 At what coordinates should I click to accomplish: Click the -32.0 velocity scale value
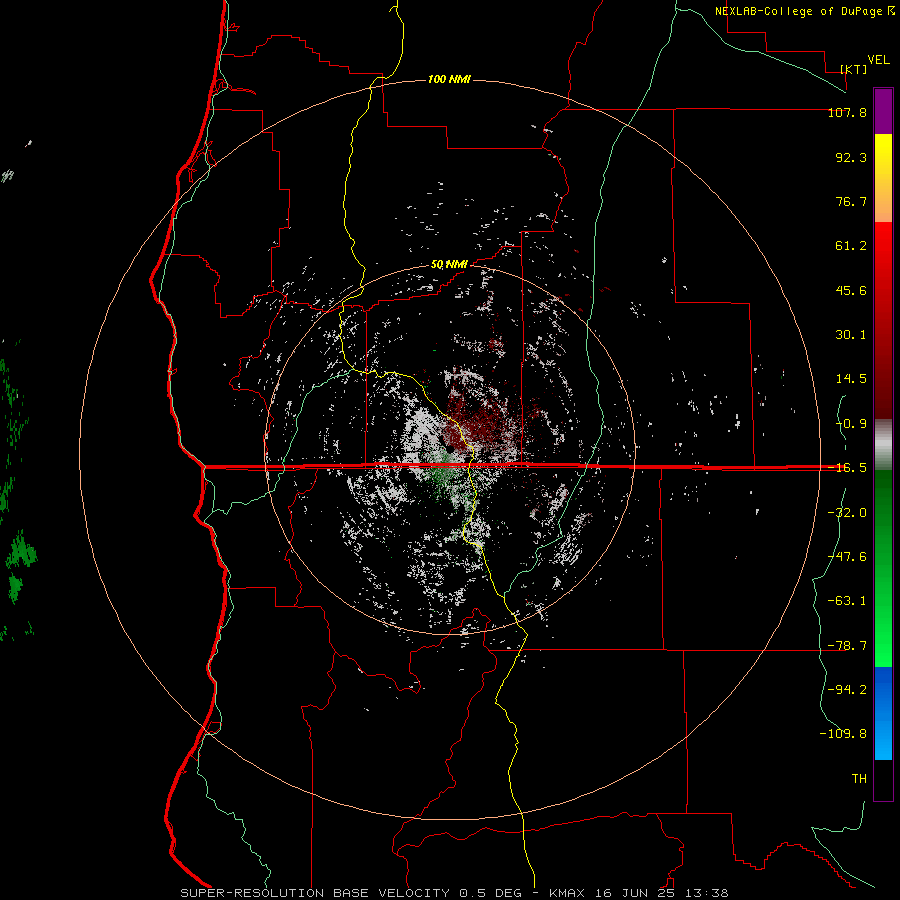pos(847,513)
